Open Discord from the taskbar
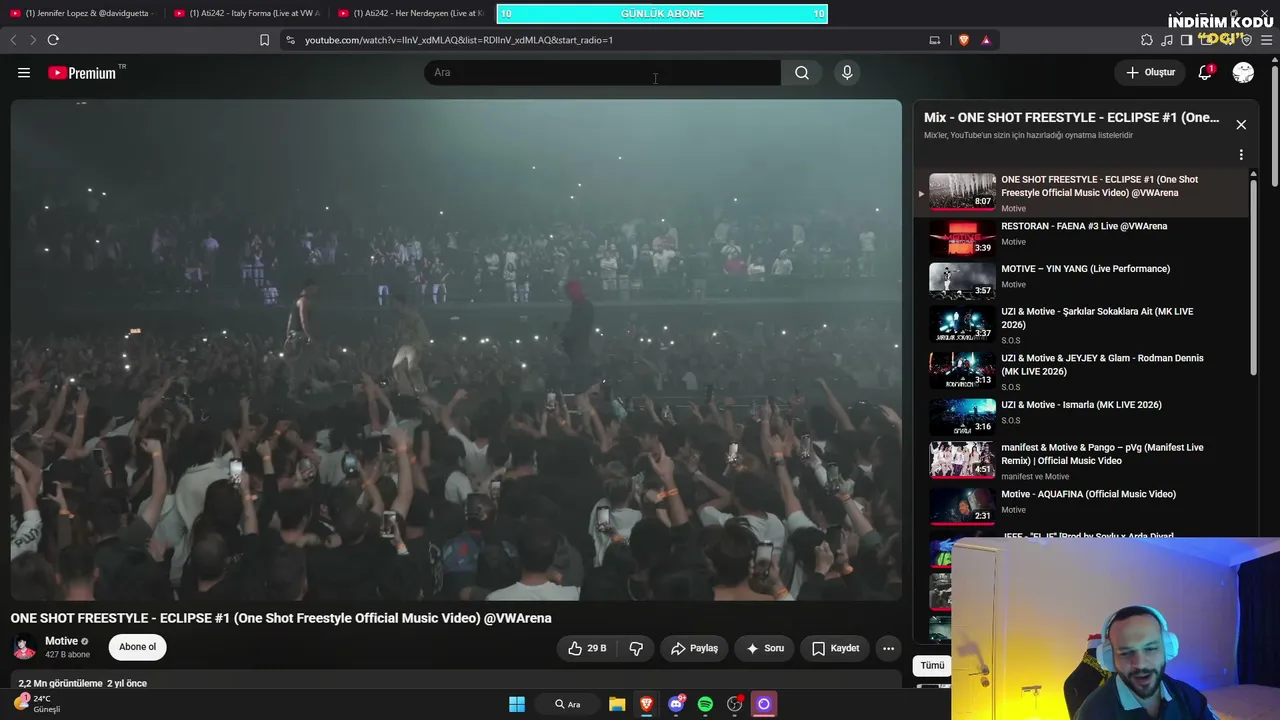This screenshot has height=720, width=1280. pos(677,704)
